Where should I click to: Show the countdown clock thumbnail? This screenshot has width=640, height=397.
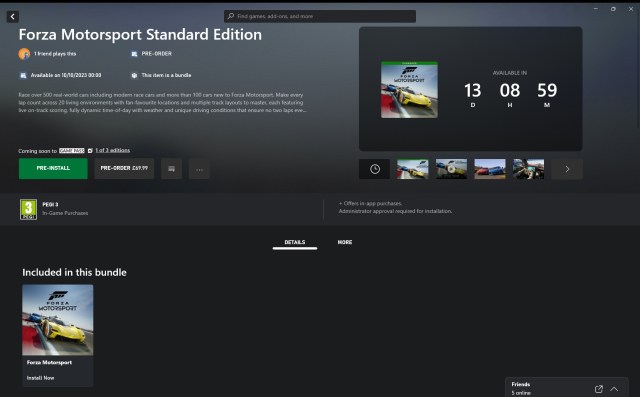[x=375, y=169]
